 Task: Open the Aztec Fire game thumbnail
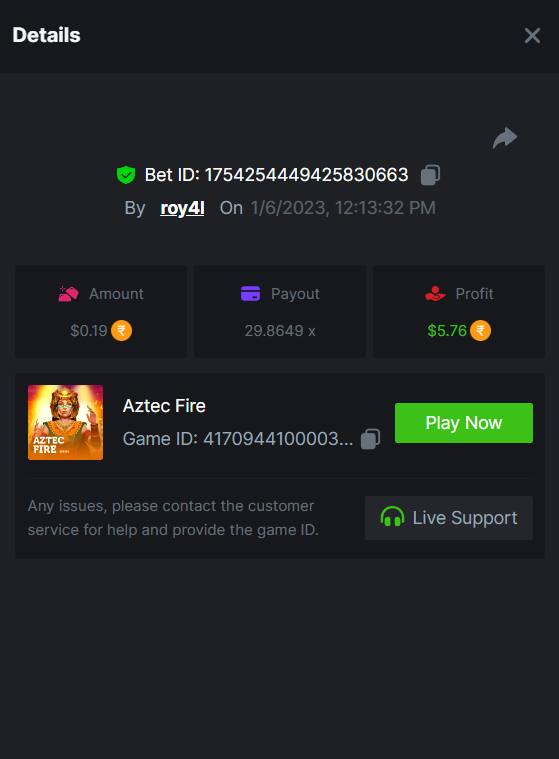(x=65, y=423)
